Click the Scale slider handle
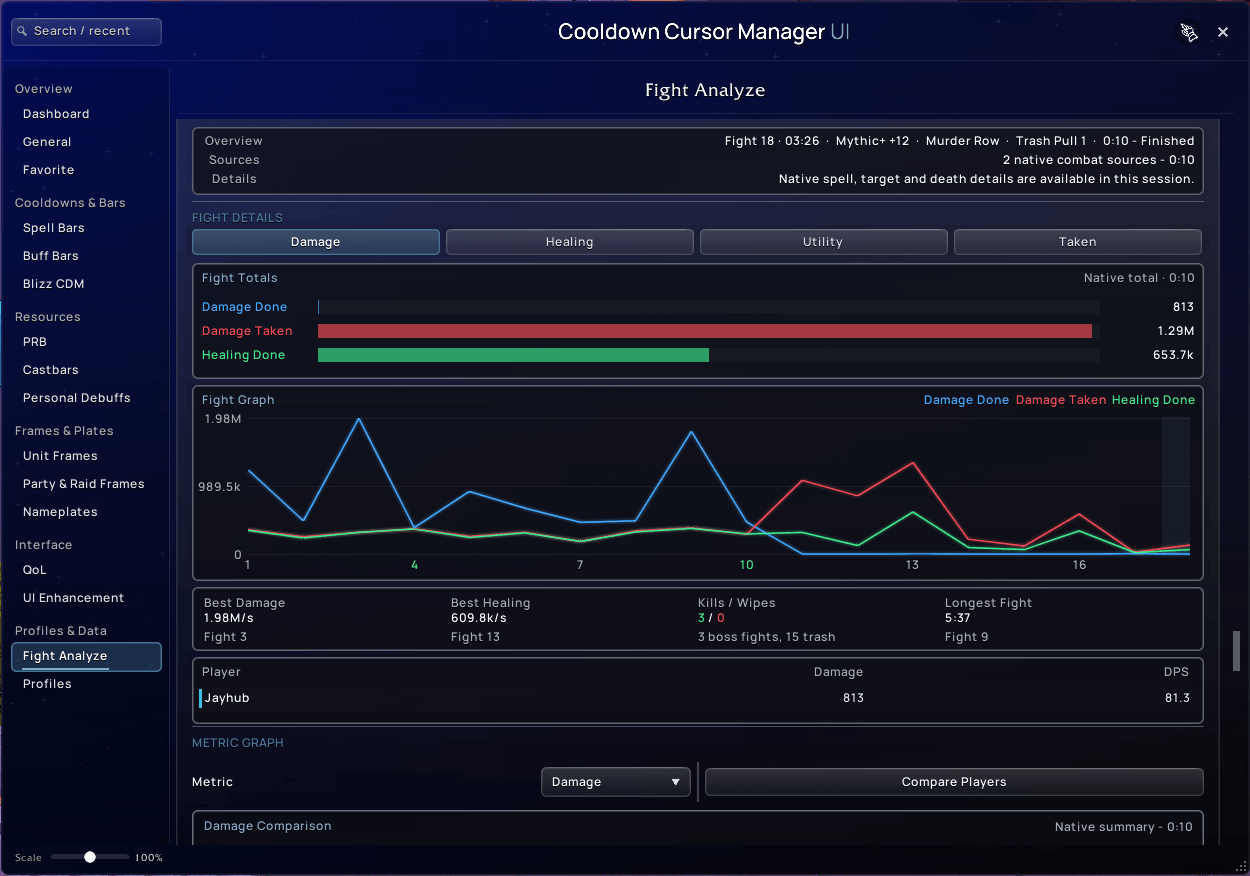 (x=90, y=857)
